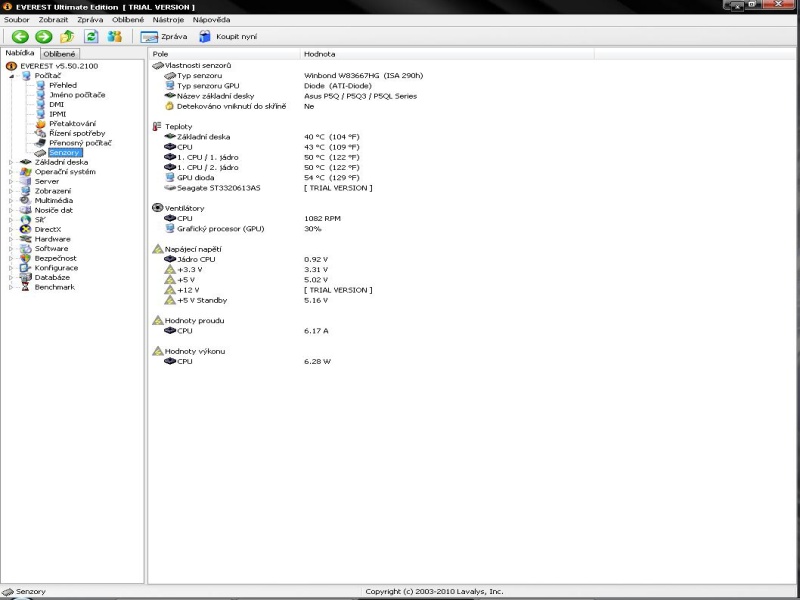Click the Vlastnosti senzorů section icon
The image size is (800, 600).
tap(158, 65)
